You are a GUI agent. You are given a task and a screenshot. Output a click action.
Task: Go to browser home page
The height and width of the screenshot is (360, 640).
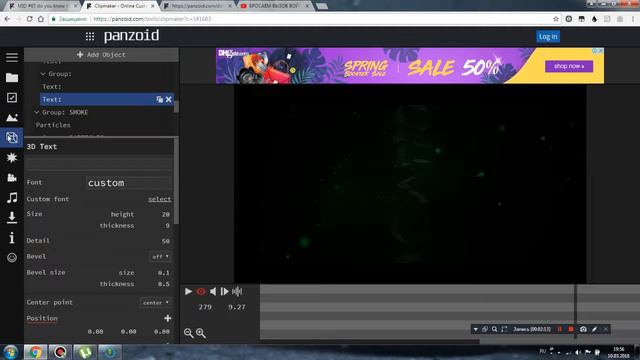tap(41, 19)
